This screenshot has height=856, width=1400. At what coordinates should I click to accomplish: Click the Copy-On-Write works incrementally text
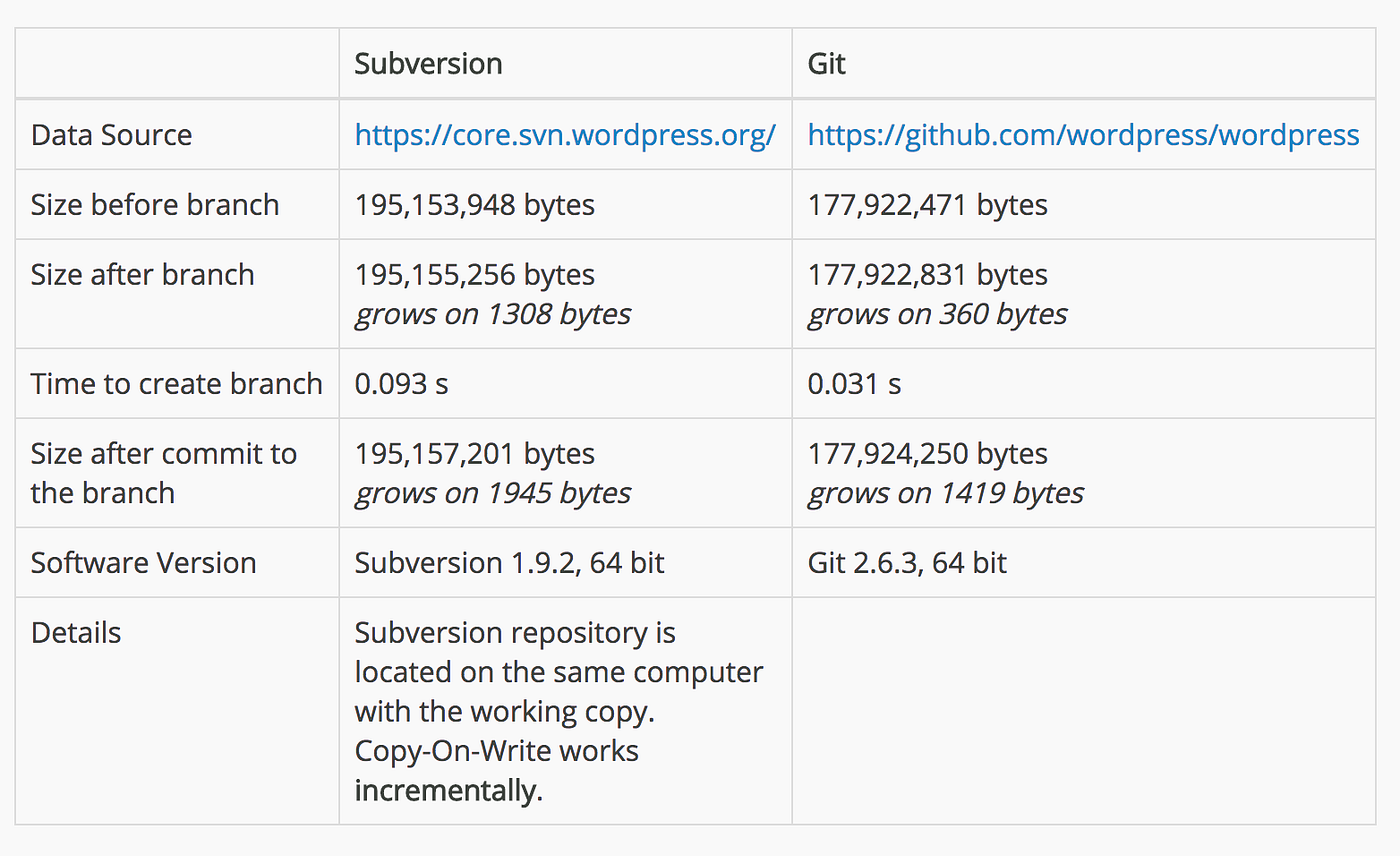coord(497,771)
